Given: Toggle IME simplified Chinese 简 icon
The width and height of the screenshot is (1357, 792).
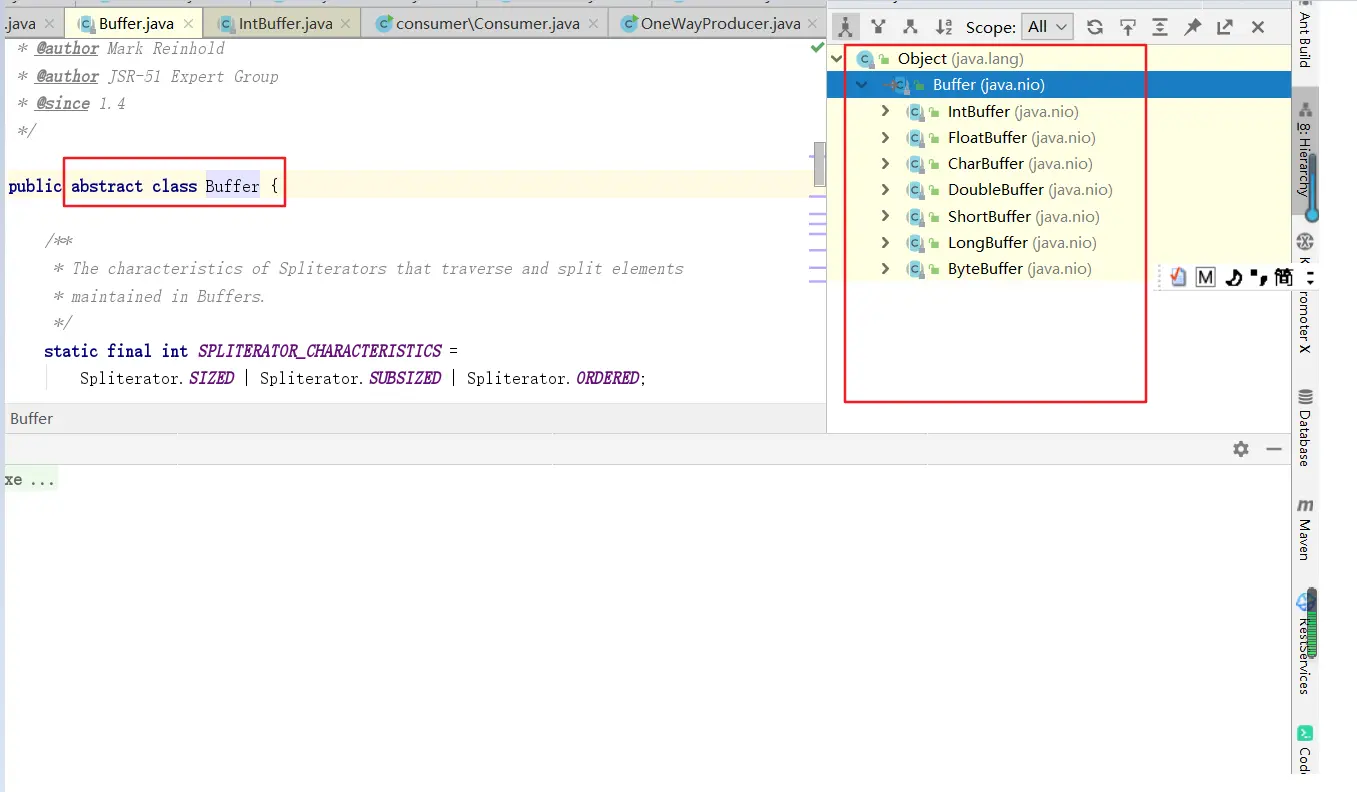Looking at the screenshot, I should pyautogui.click(x=1284, y=277).
